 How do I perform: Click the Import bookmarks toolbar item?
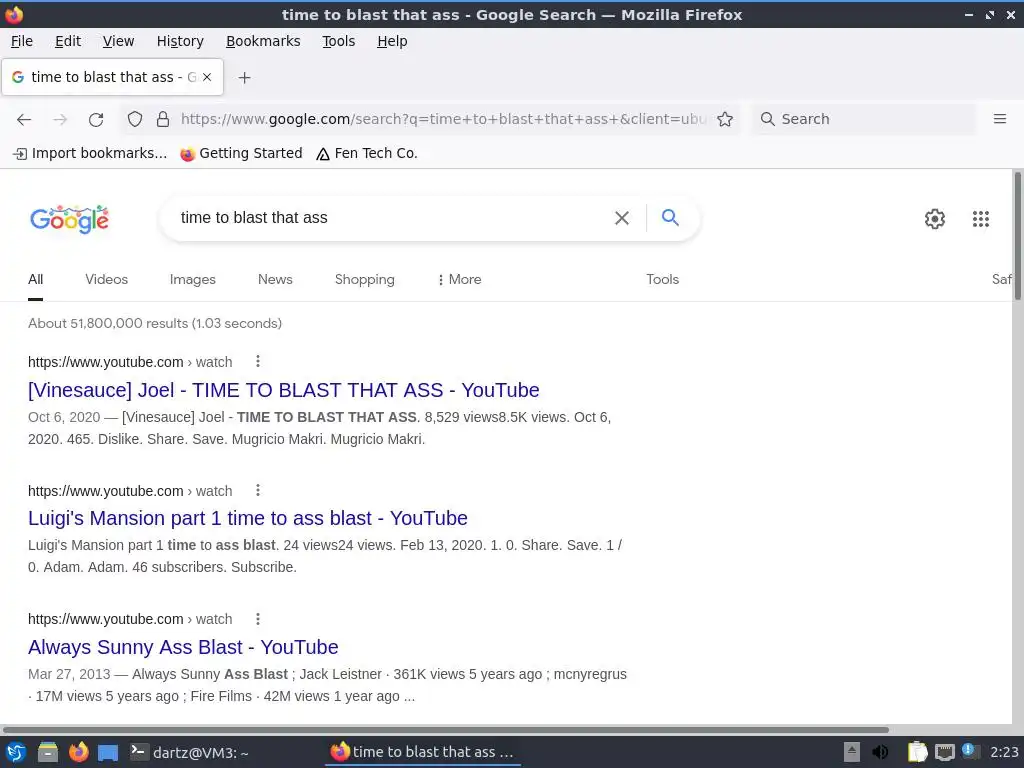coord(90,153)
